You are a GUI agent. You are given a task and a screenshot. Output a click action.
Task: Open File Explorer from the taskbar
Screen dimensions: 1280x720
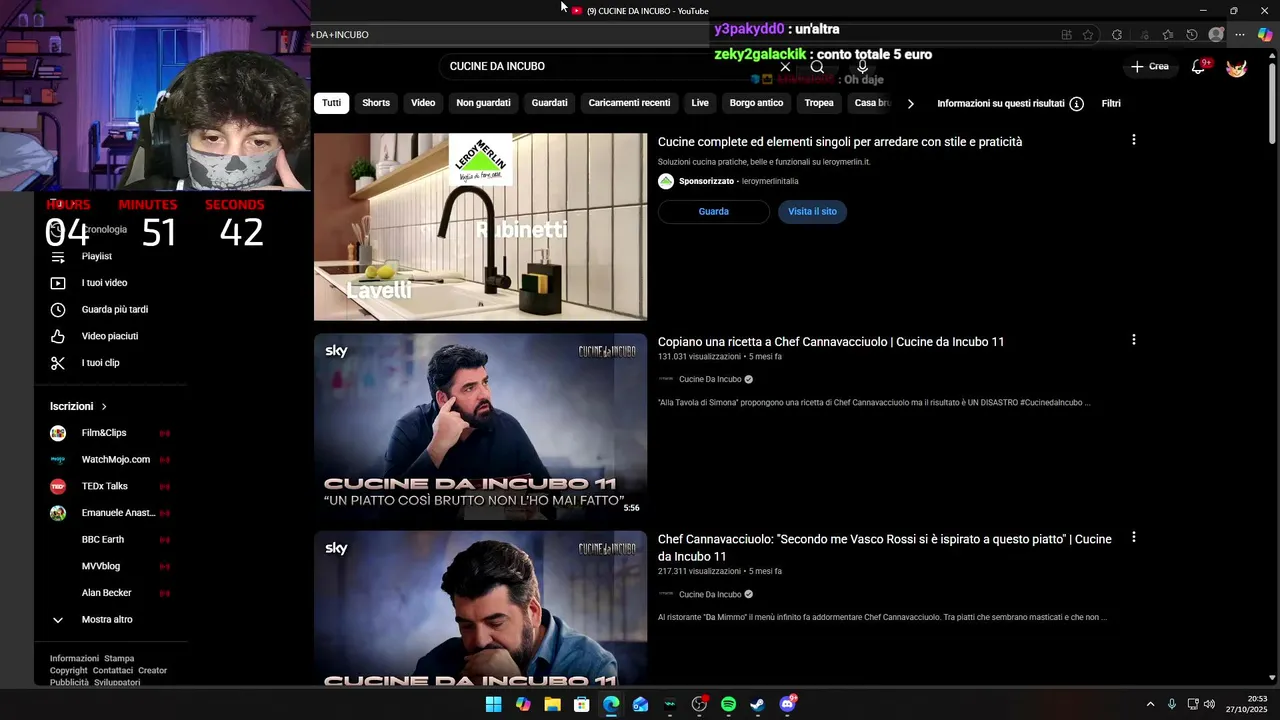click(x=552, y=704)
